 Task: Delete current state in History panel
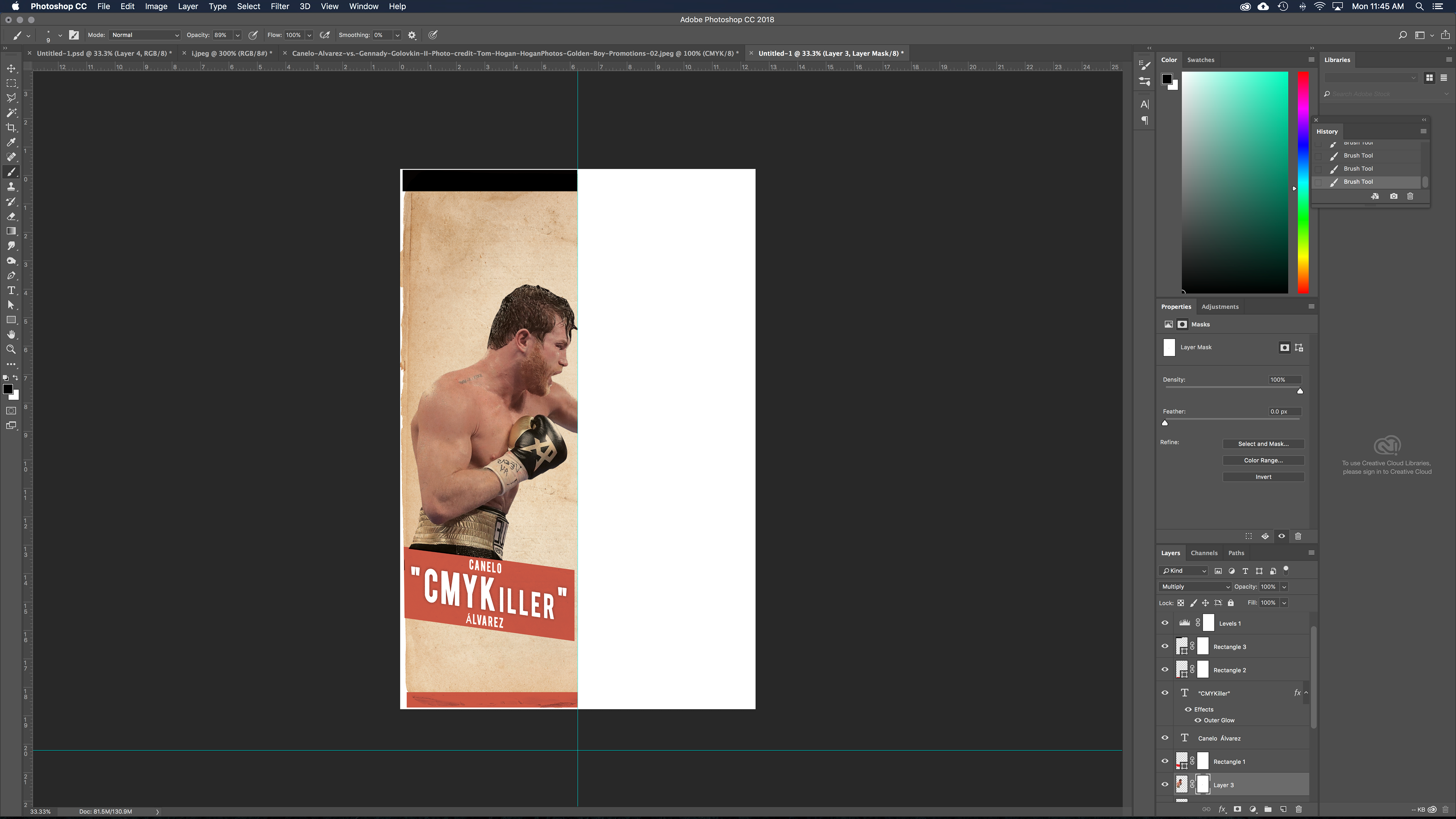coord(1410,196)
